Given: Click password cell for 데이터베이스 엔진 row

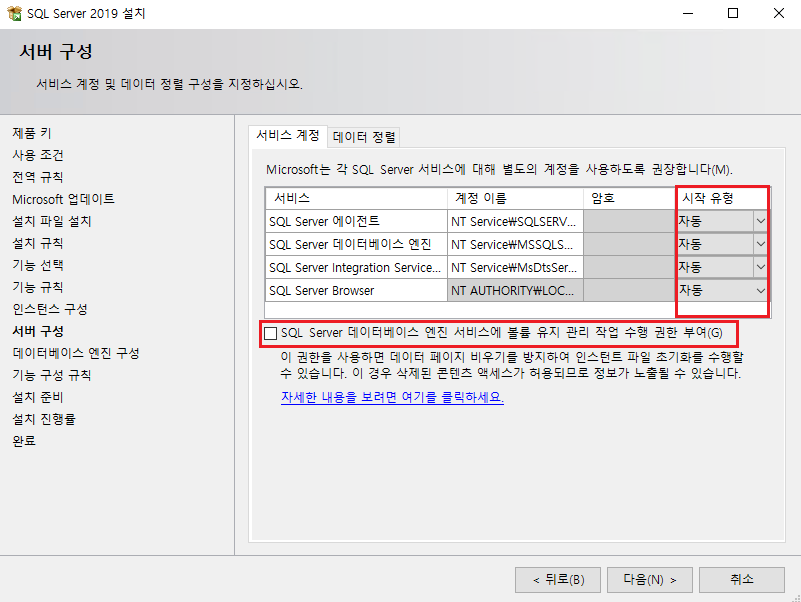Looking at the screenshot, I should [629, 244].
